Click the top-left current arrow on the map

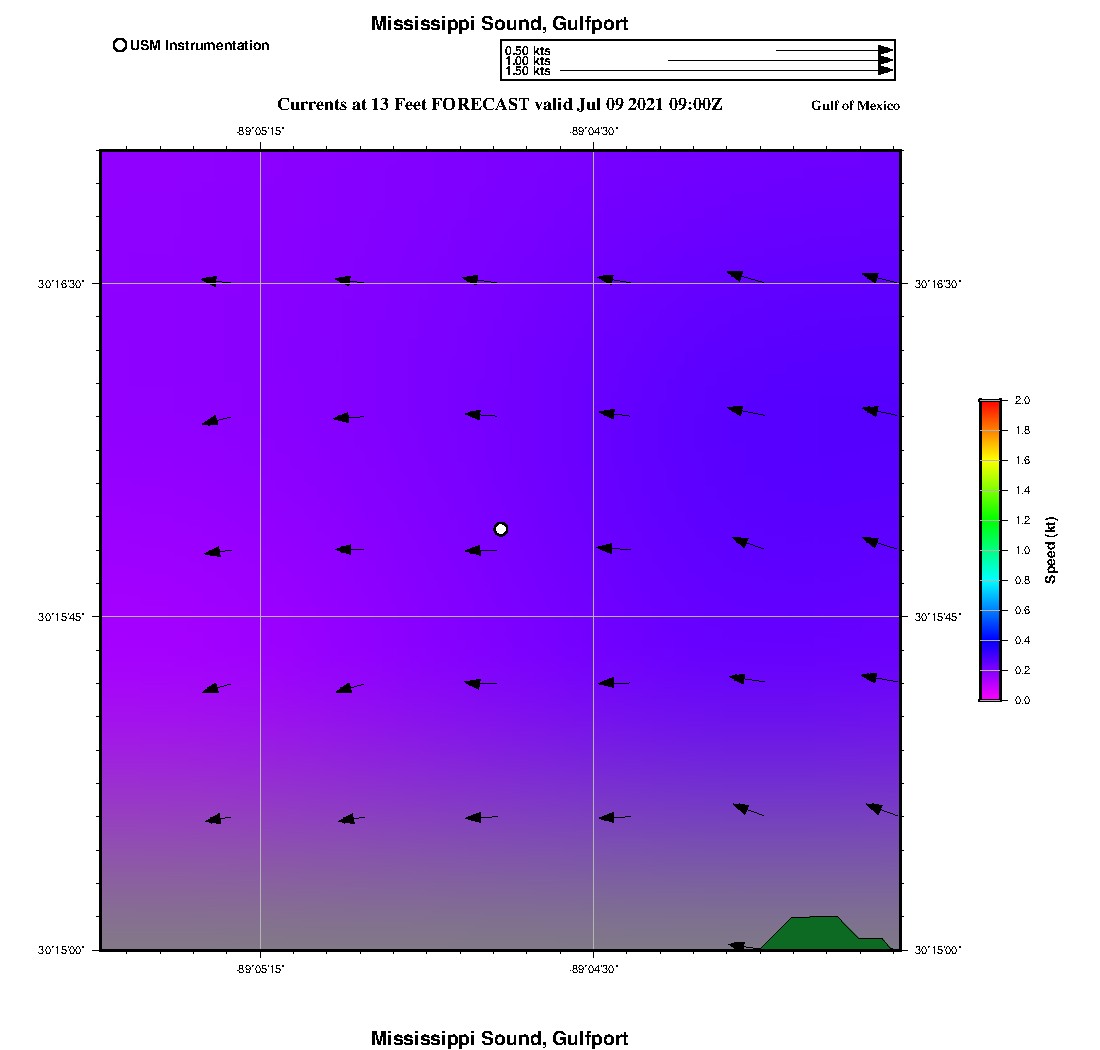coord(215,281)
